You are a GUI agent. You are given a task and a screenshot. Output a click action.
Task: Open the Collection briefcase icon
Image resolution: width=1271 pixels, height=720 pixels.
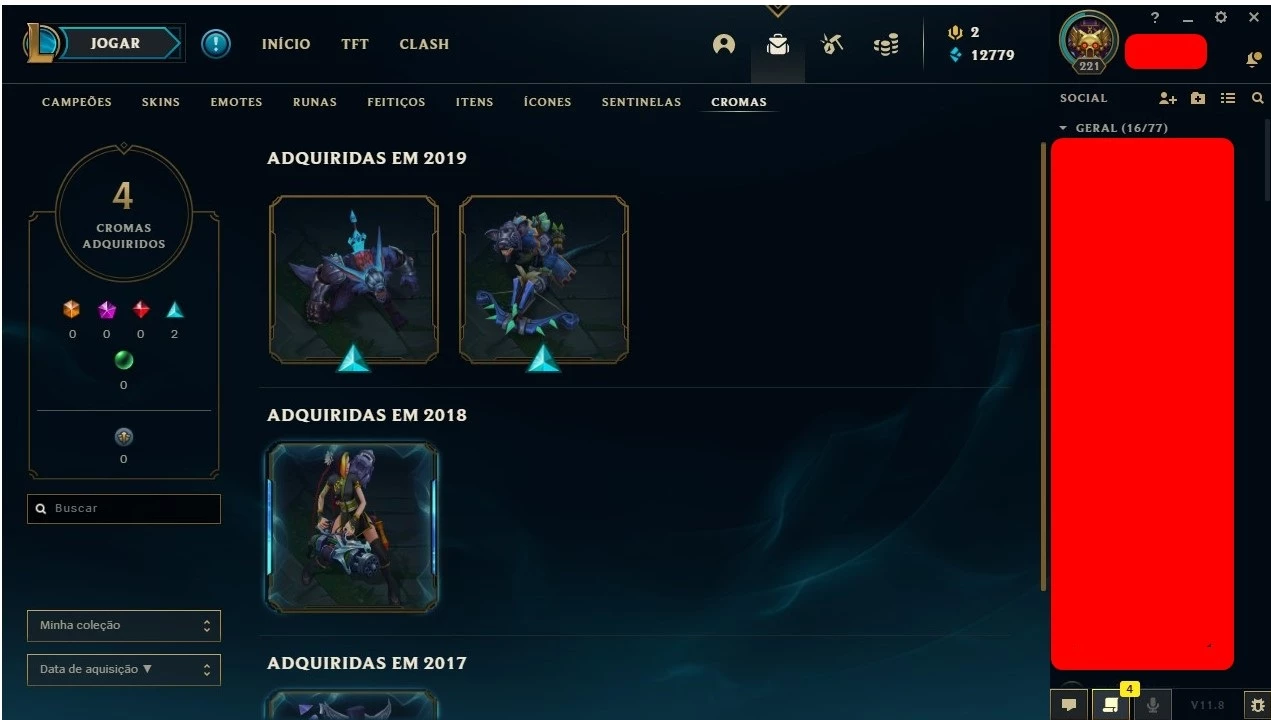click(778, 45)
